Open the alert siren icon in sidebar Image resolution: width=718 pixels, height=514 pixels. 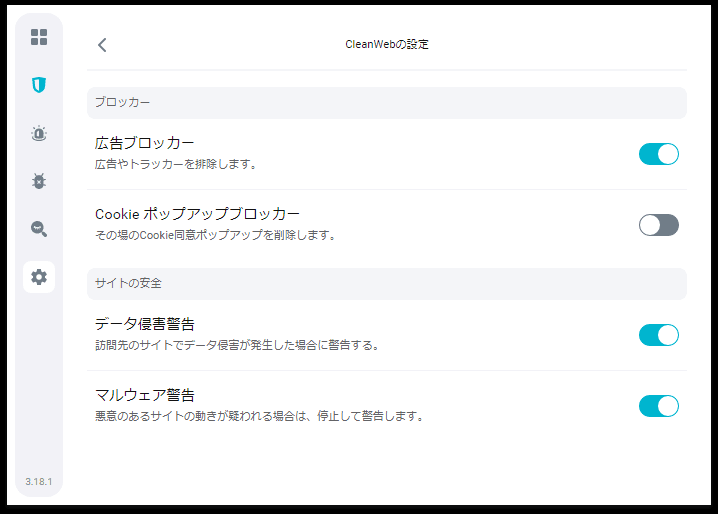39,133
